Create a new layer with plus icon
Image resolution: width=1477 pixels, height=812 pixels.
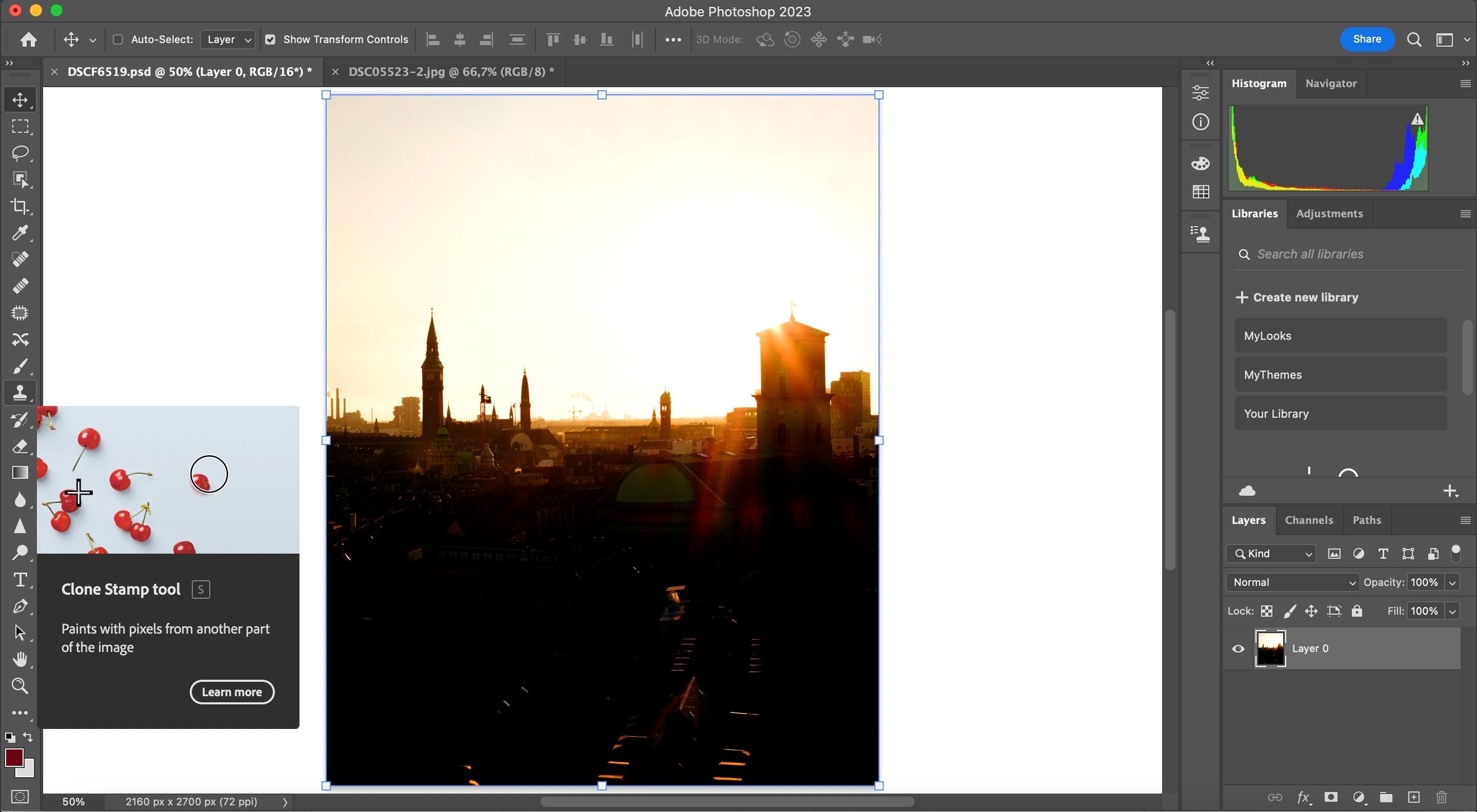[1414, 797]
